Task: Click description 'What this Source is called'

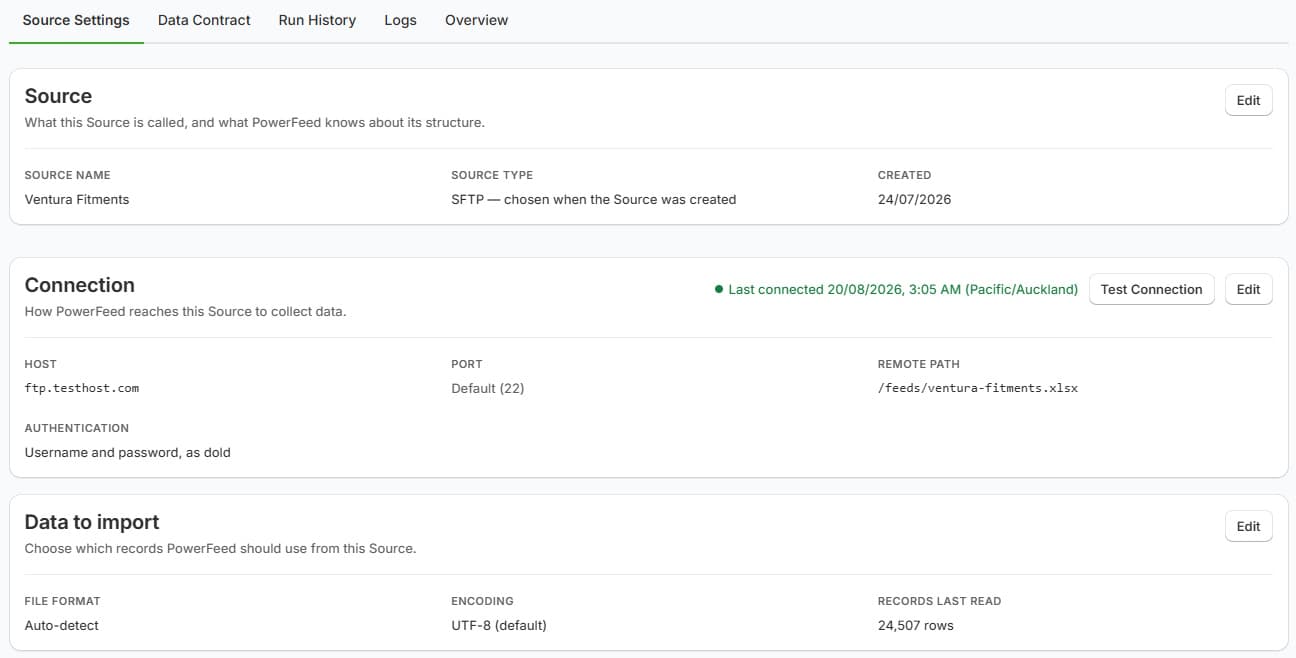Action: click(254, 122)
